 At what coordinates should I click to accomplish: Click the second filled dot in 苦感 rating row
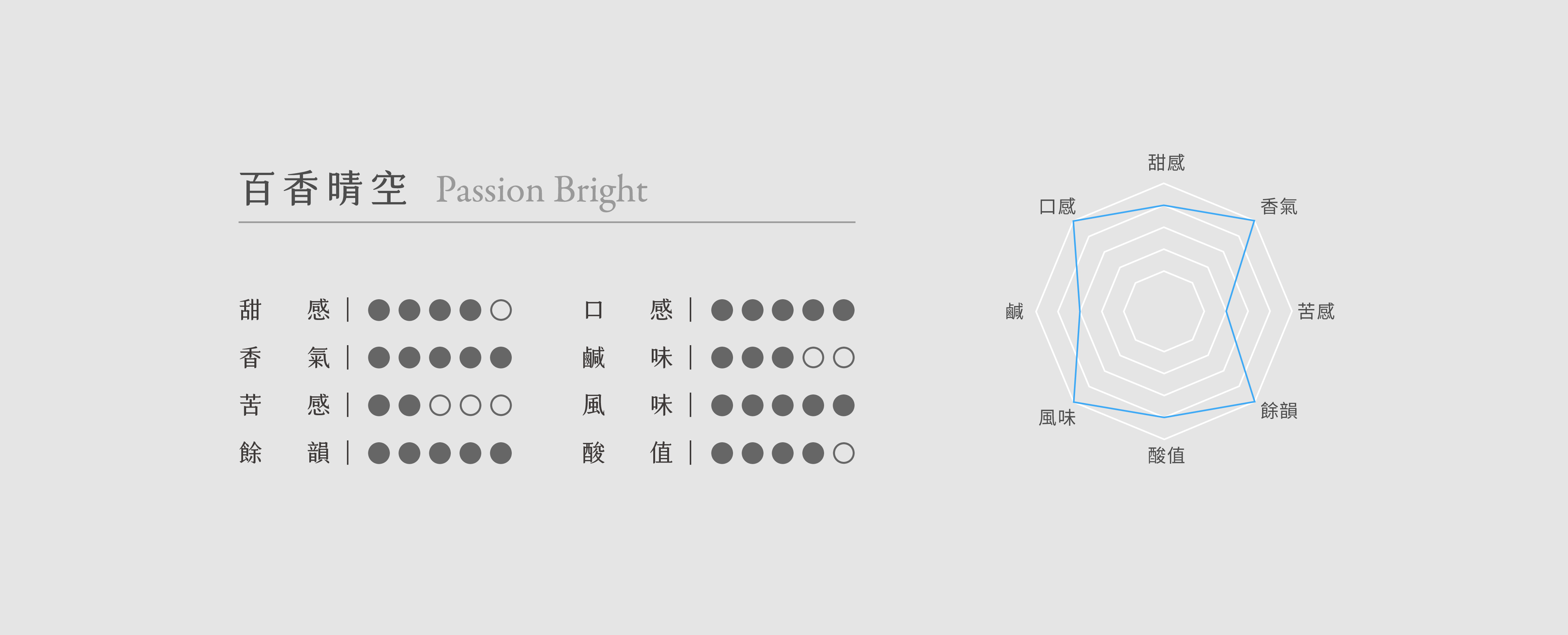pos(409,405)
